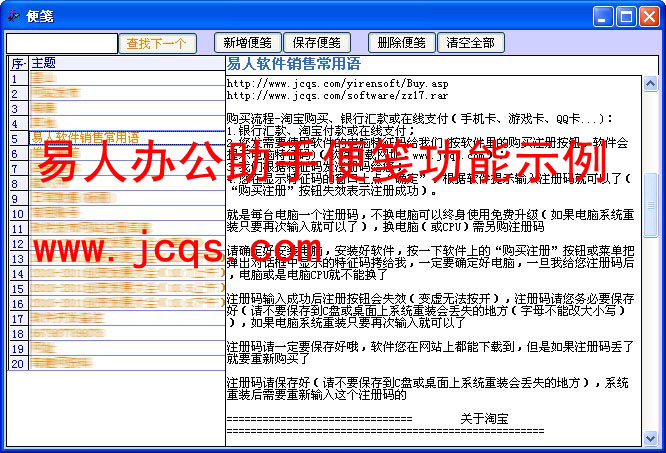Select note row number 18
Viewport: 666px width, 453px height.
(x=117, y=334)
